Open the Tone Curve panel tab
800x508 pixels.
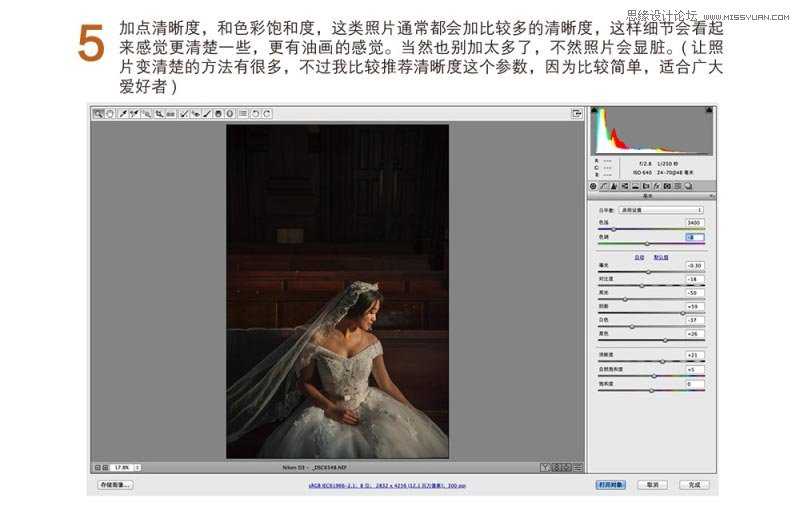point(603,186)
